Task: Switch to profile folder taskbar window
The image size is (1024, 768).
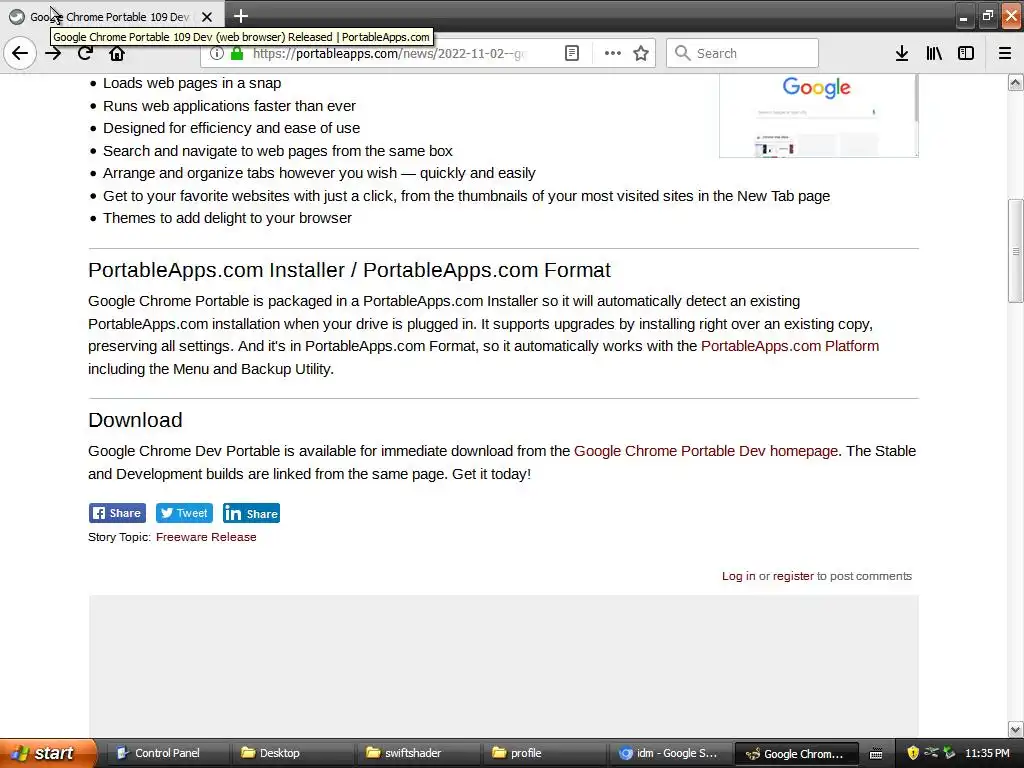Action: 543,753
